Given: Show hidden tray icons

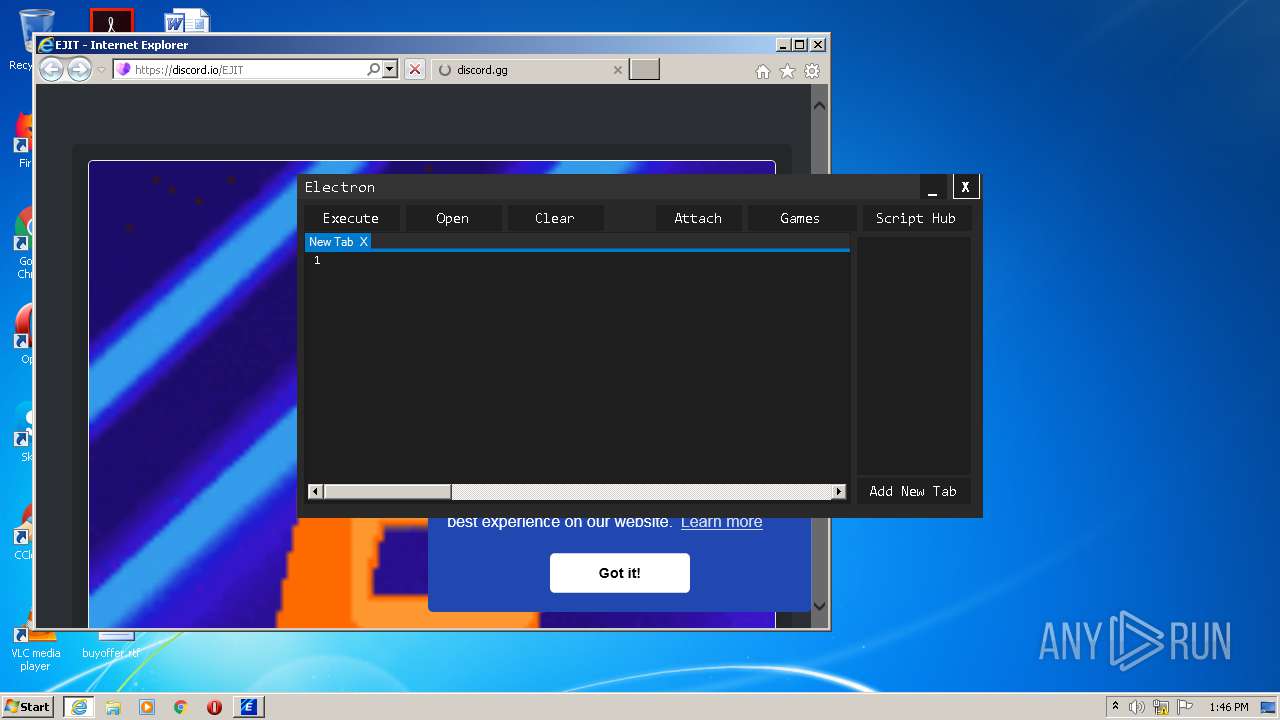Looking at the screenshot, I should (1115, 707).
